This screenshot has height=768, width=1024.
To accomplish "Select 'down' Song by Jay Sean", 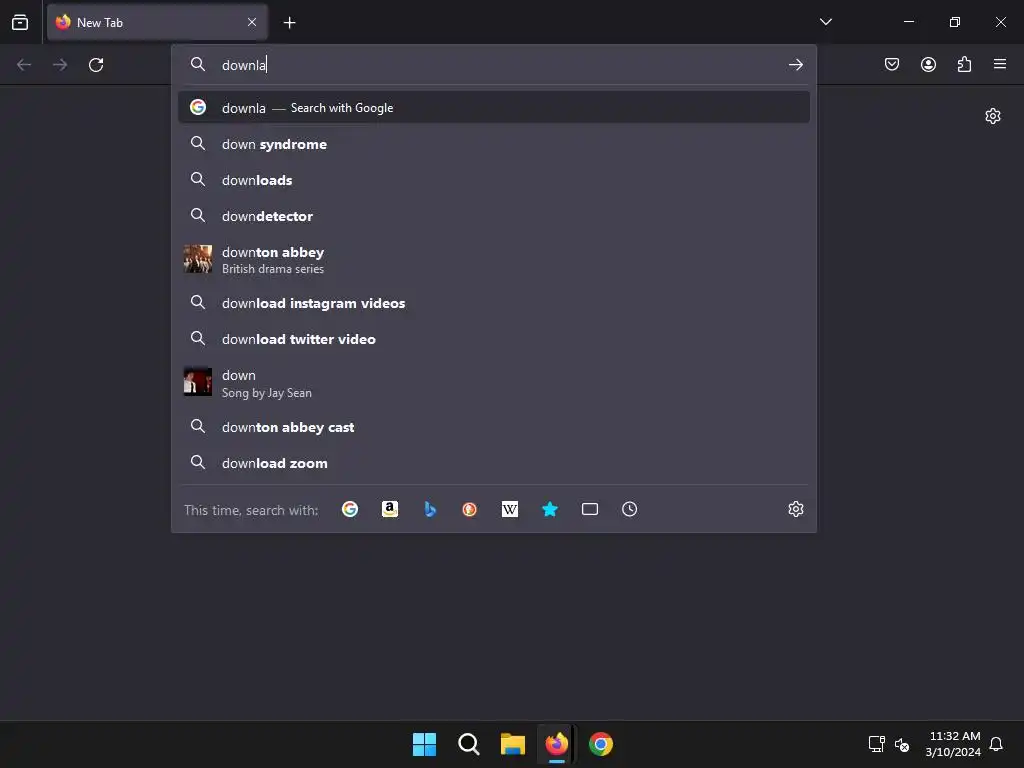I will coord(494,383).
